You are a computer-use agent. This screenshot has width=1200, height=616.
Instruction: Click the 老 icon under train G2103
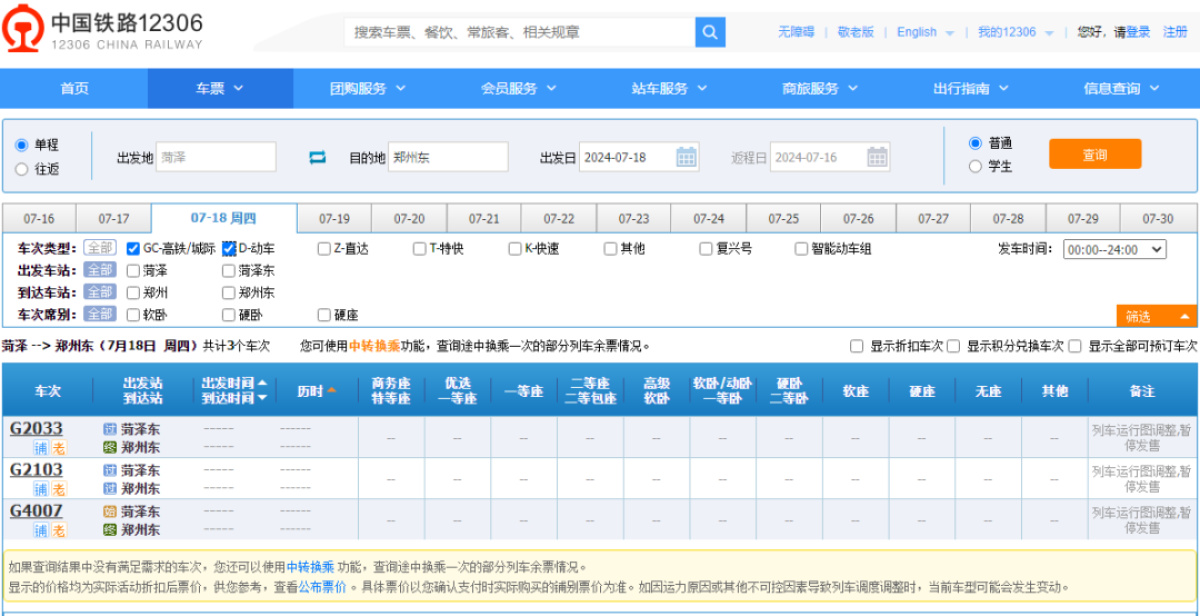(59, 490)
